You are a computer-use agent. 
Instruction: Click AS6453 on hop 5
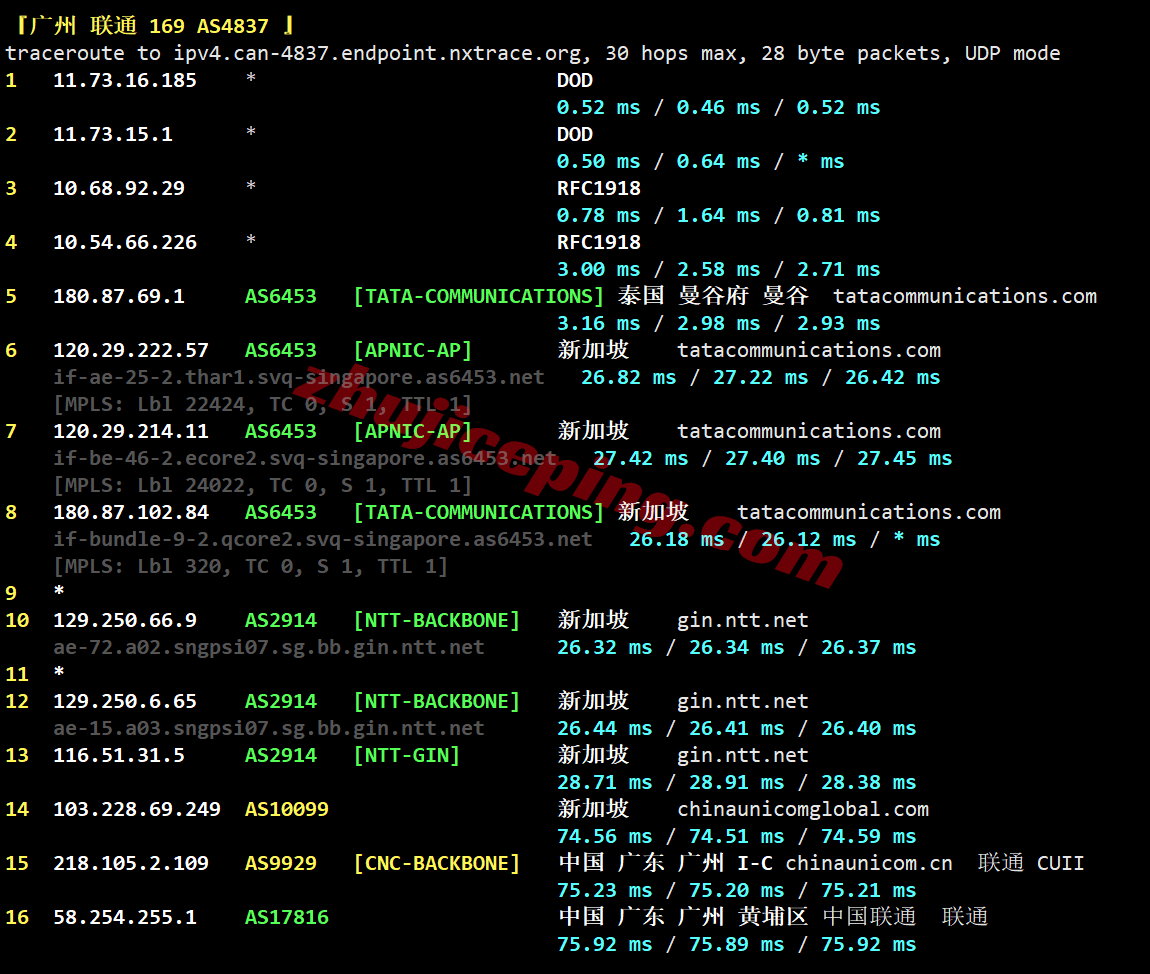point(281,296)
